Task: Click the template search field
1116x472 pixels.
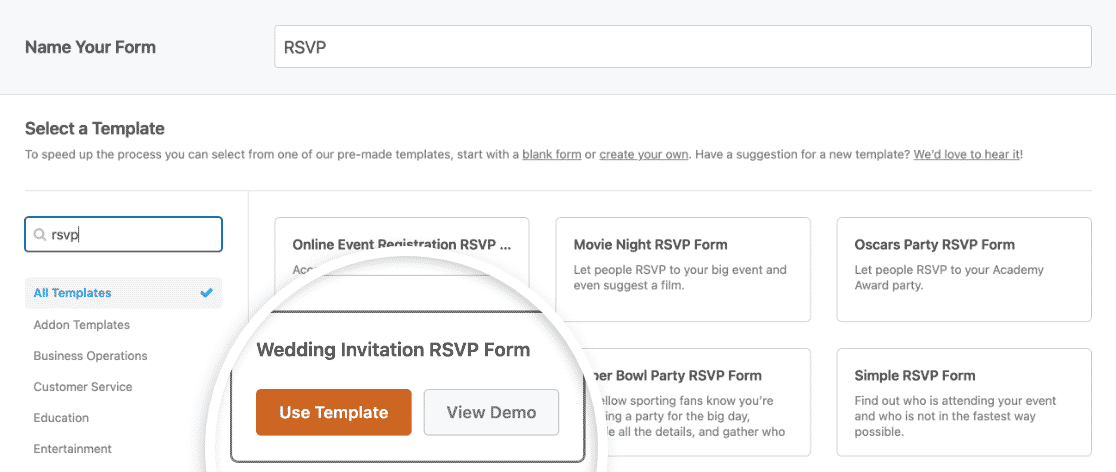Action: tap(124, 234)
